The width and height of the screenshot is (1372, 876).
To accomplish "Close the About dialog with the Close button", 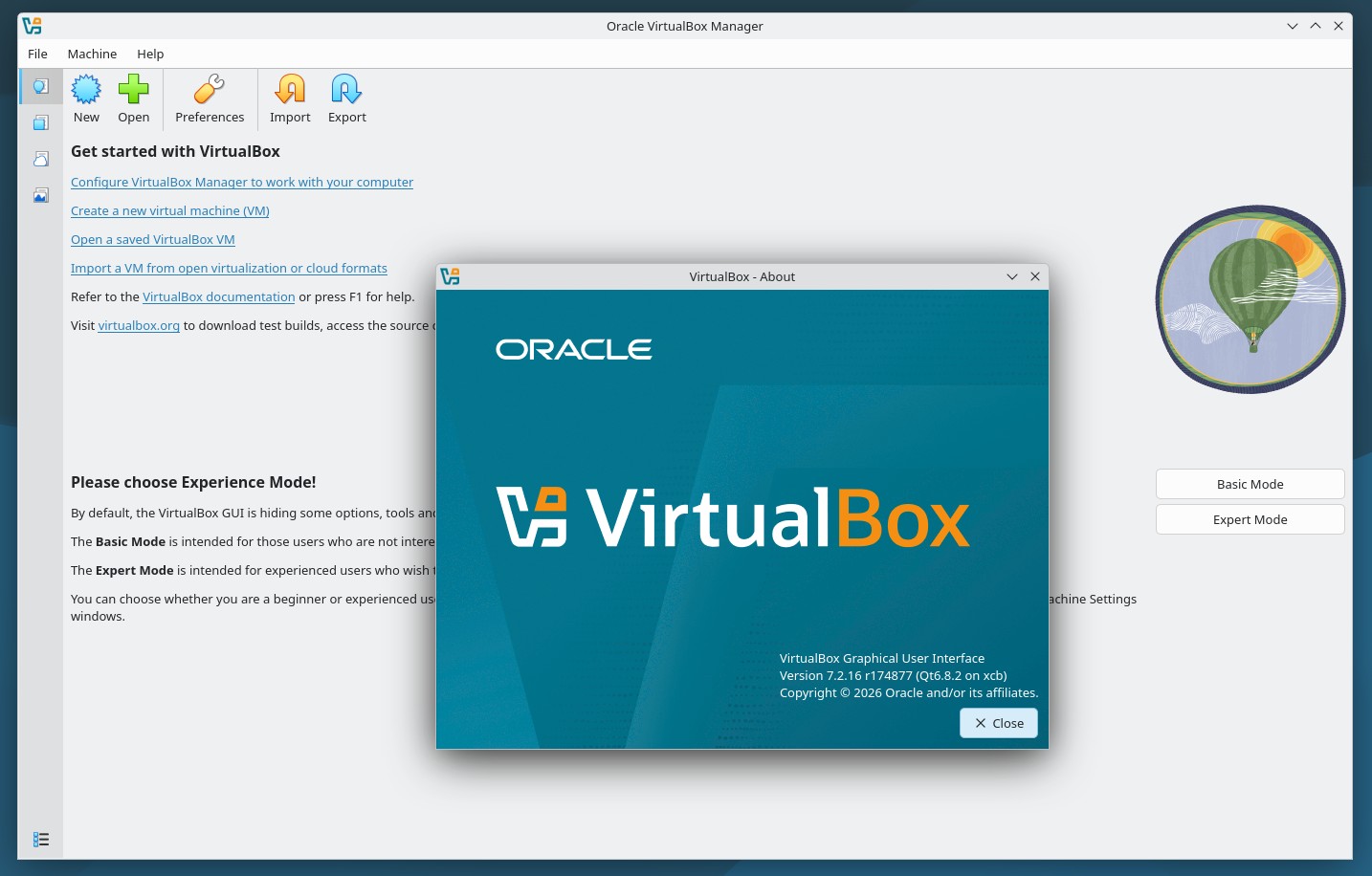I will (x=999, y=723).
